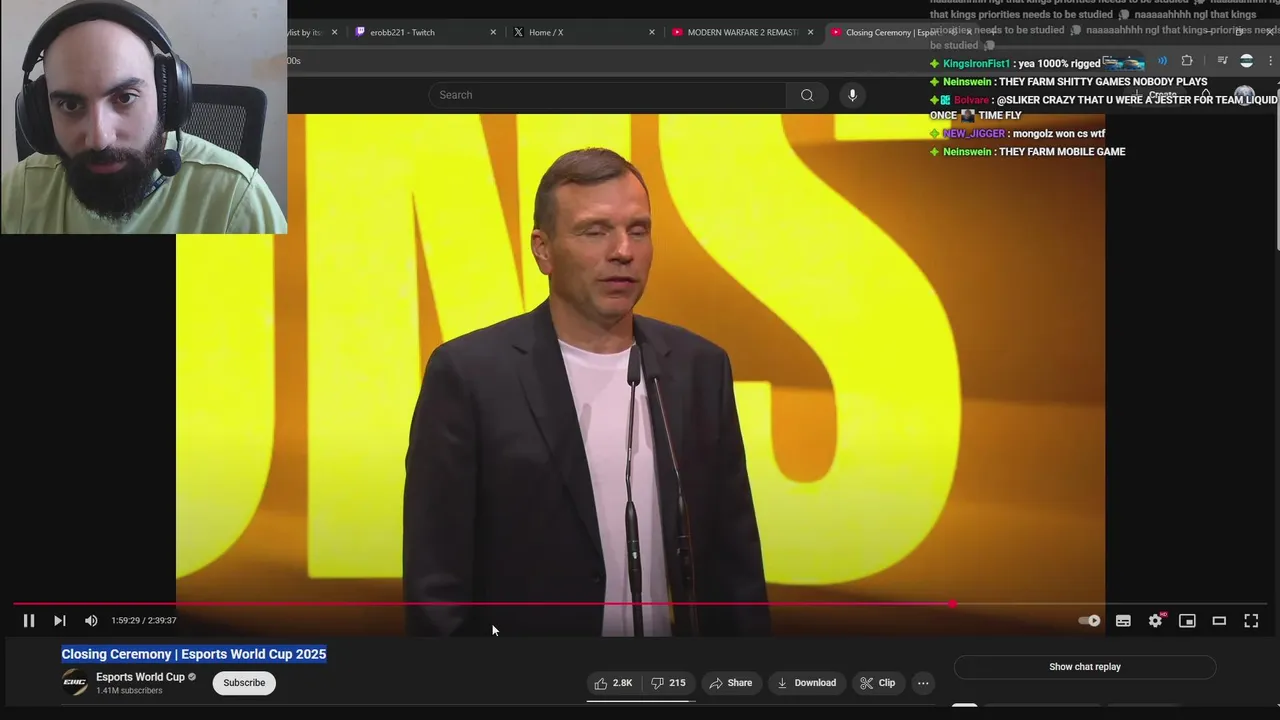1280x720 pixels.
Task: Click the 1:59:29 / 2:39:37 time display
Action: [144, 621]
